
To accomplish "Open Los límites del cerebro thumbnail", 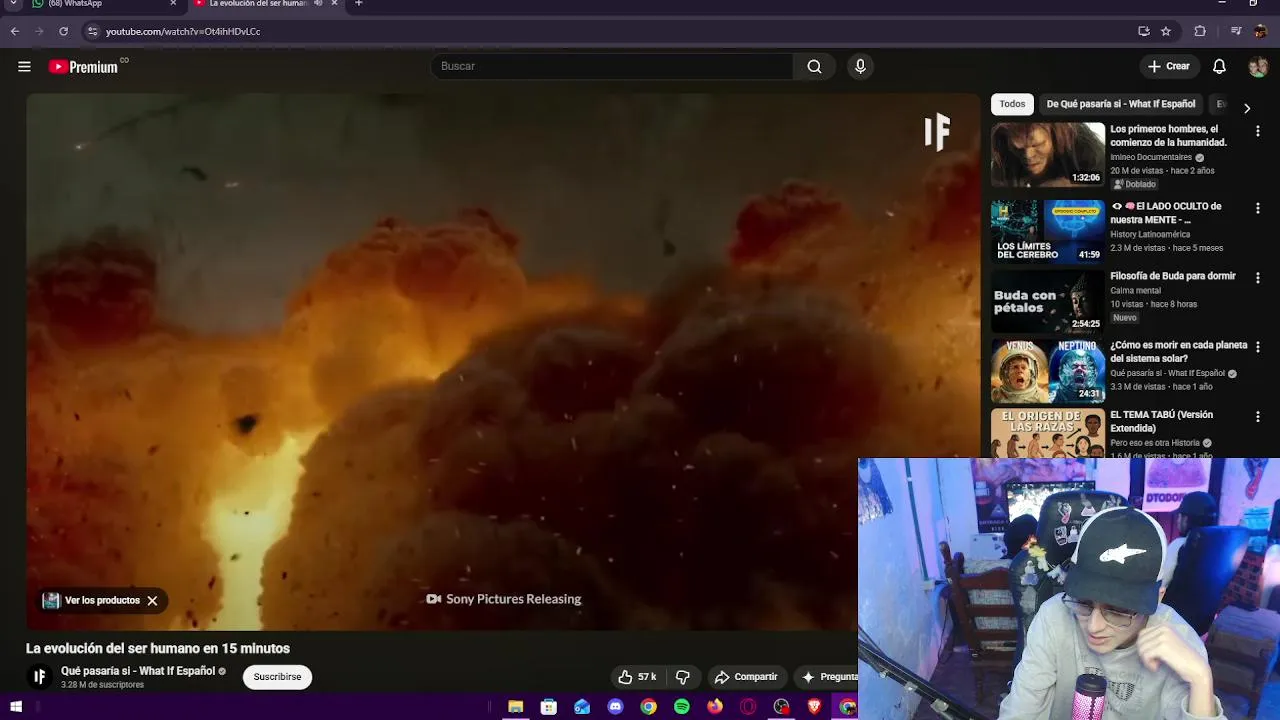I will pyautogui.click(x=1048, y=231).
